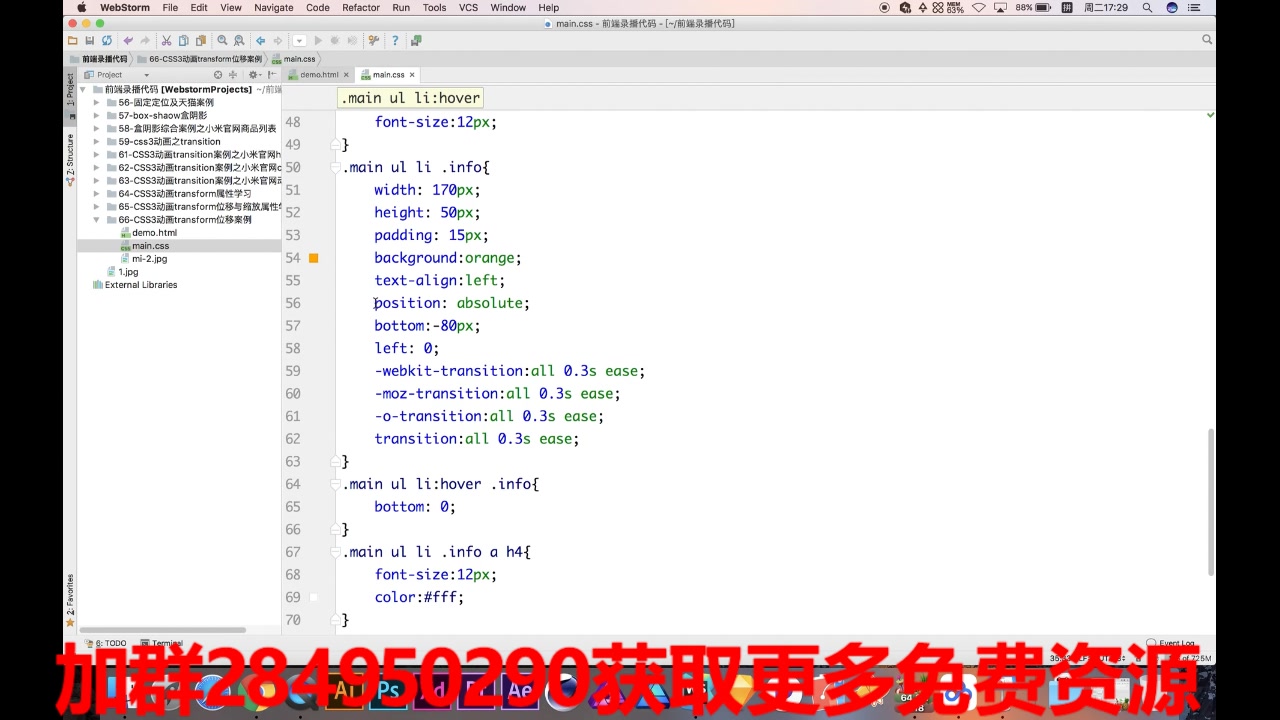Viewport: 1280px width, 720px height.
Task: Fold the .info a h4 rule on line 67
Action: click(x=335, y=552)
